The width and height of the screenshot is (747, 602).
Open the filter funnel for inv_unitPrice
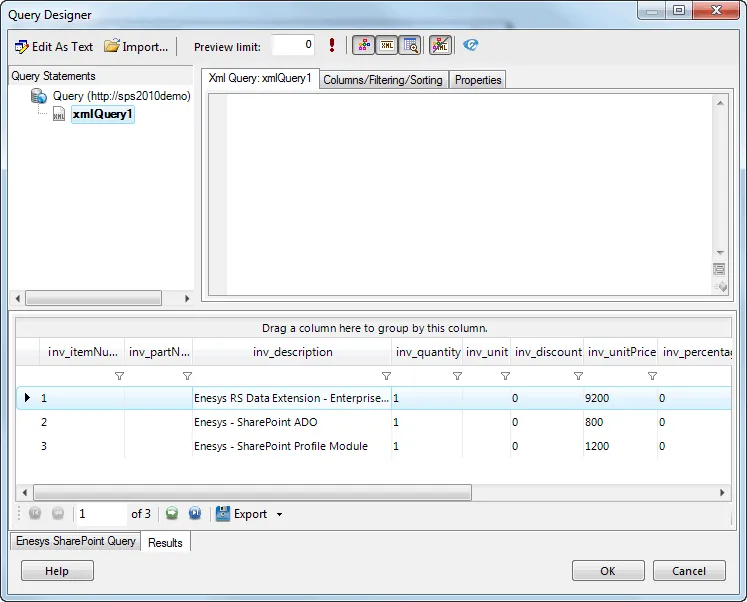coord(653,376)
